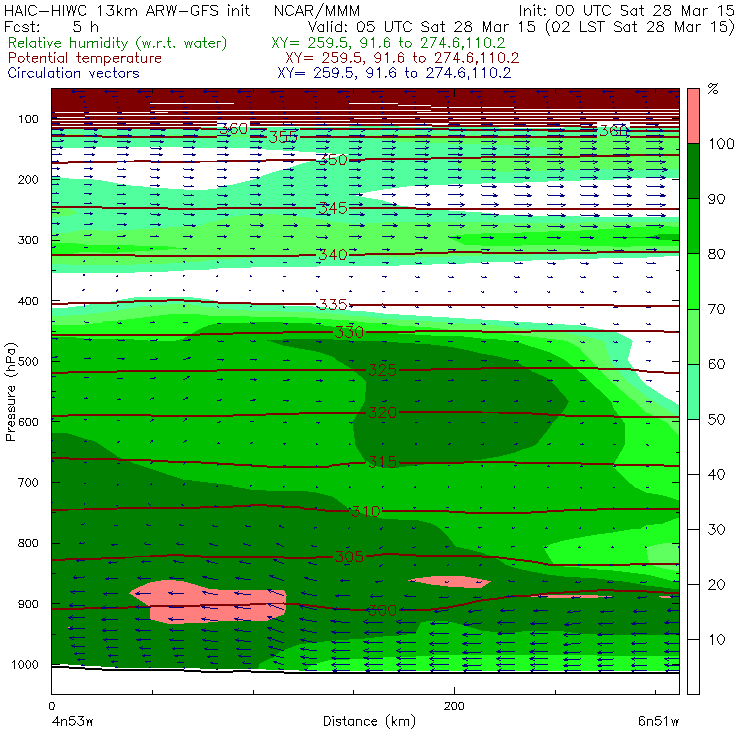Viewport: 740px width, 740px height.
Task: Click the '10' colorbar value label
Action: [716, 640]
